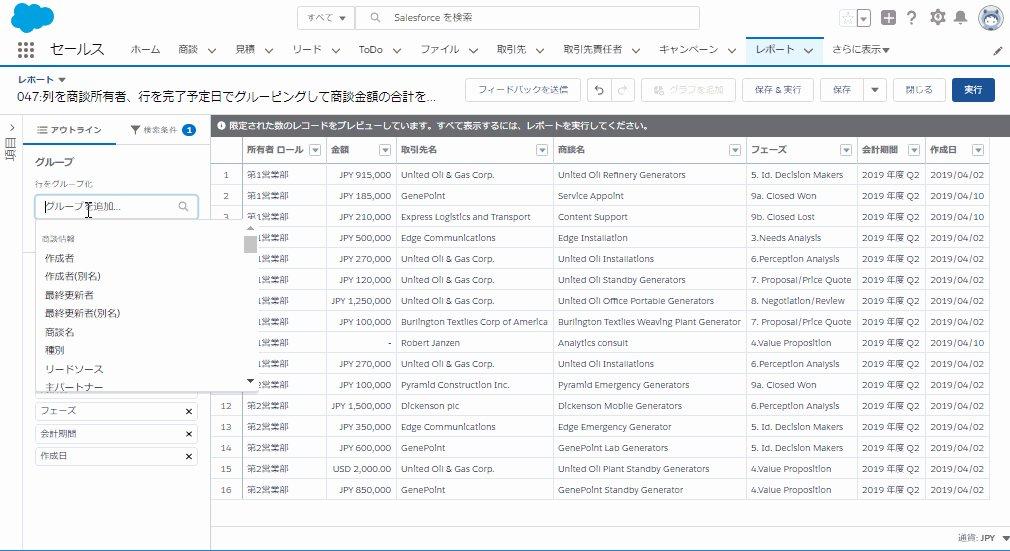Open the 取引先 tab
The height and width of the screenshot is (551, 1010).
pos(511,50)
